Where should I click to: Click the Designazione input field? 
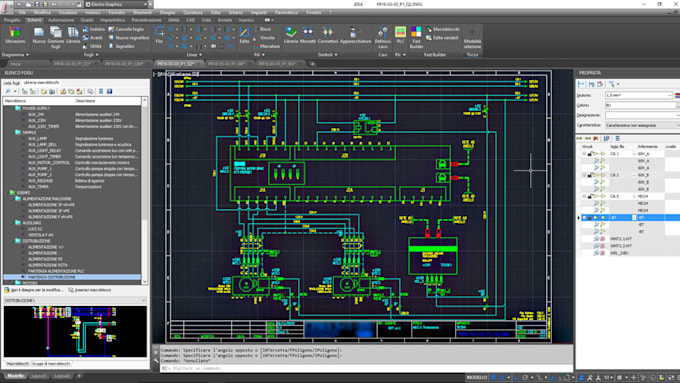click(x=642, y=115)
